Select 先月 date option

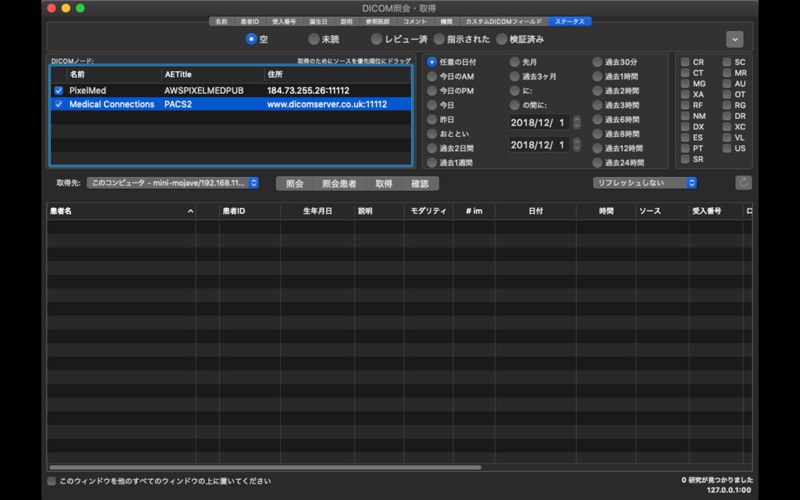tap(515, 62)
